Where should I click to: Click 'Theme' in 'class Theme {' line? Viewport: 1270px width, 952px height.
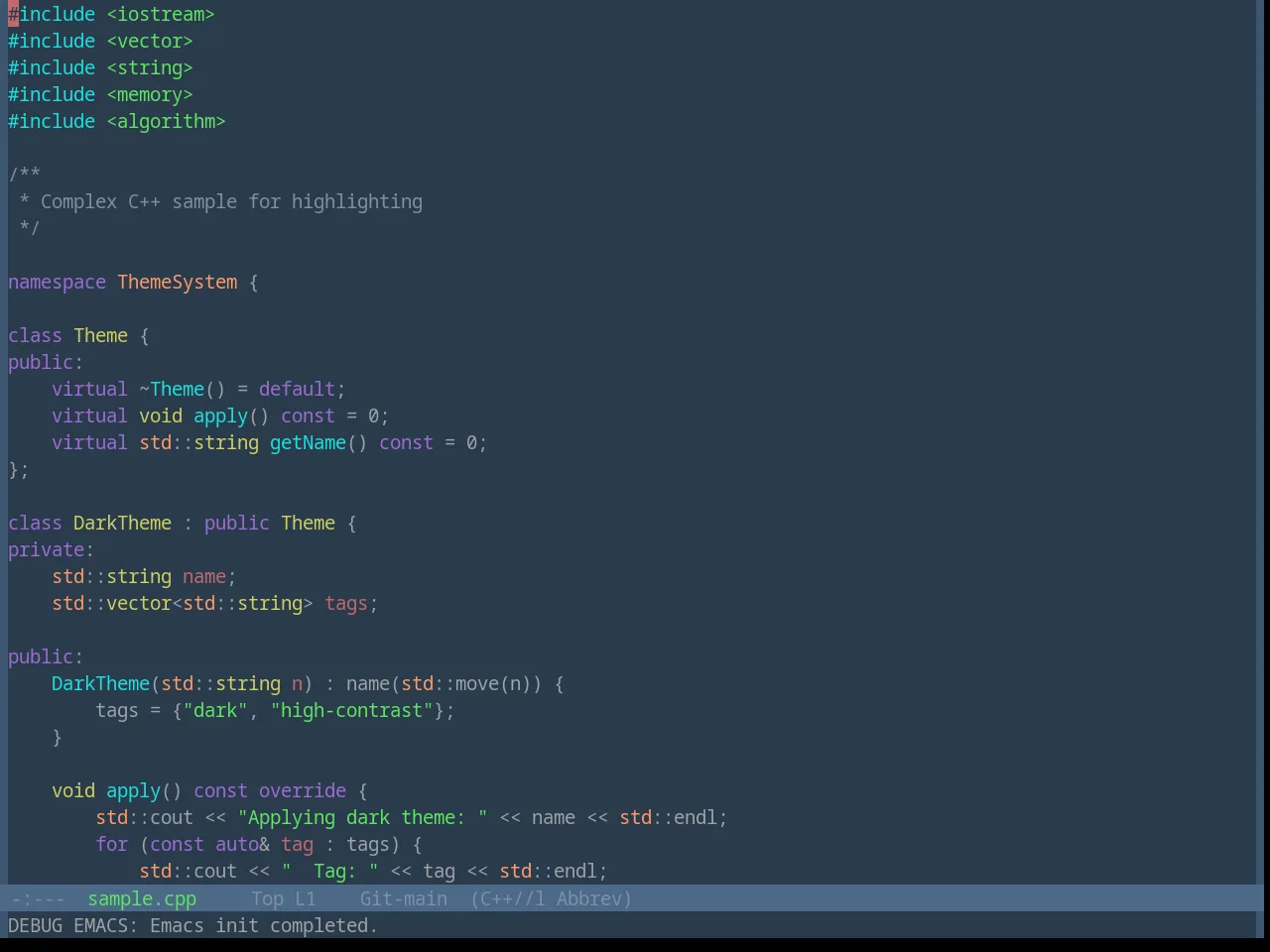click(x=101, y=336)
